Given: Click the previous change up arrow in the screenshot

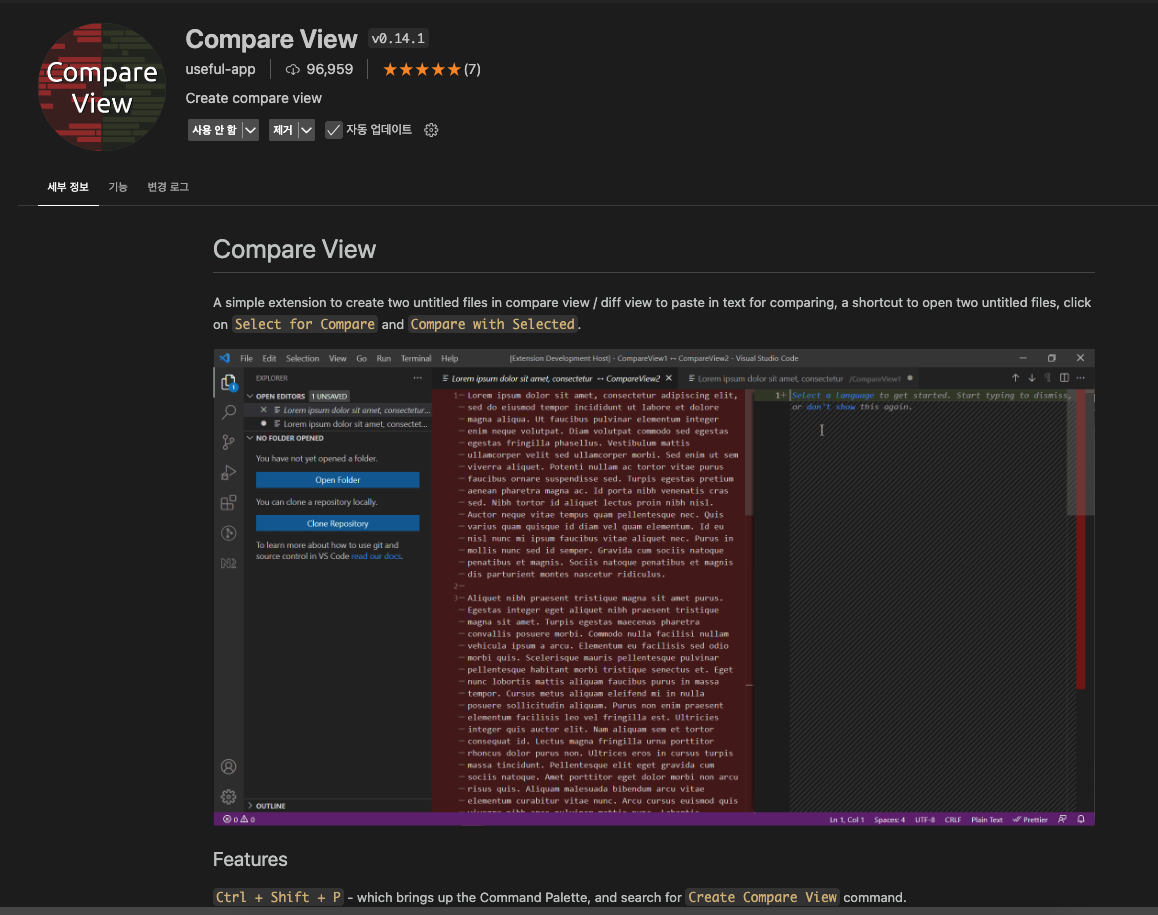Looking at the screenshot, I should [x=1015, y=378].
